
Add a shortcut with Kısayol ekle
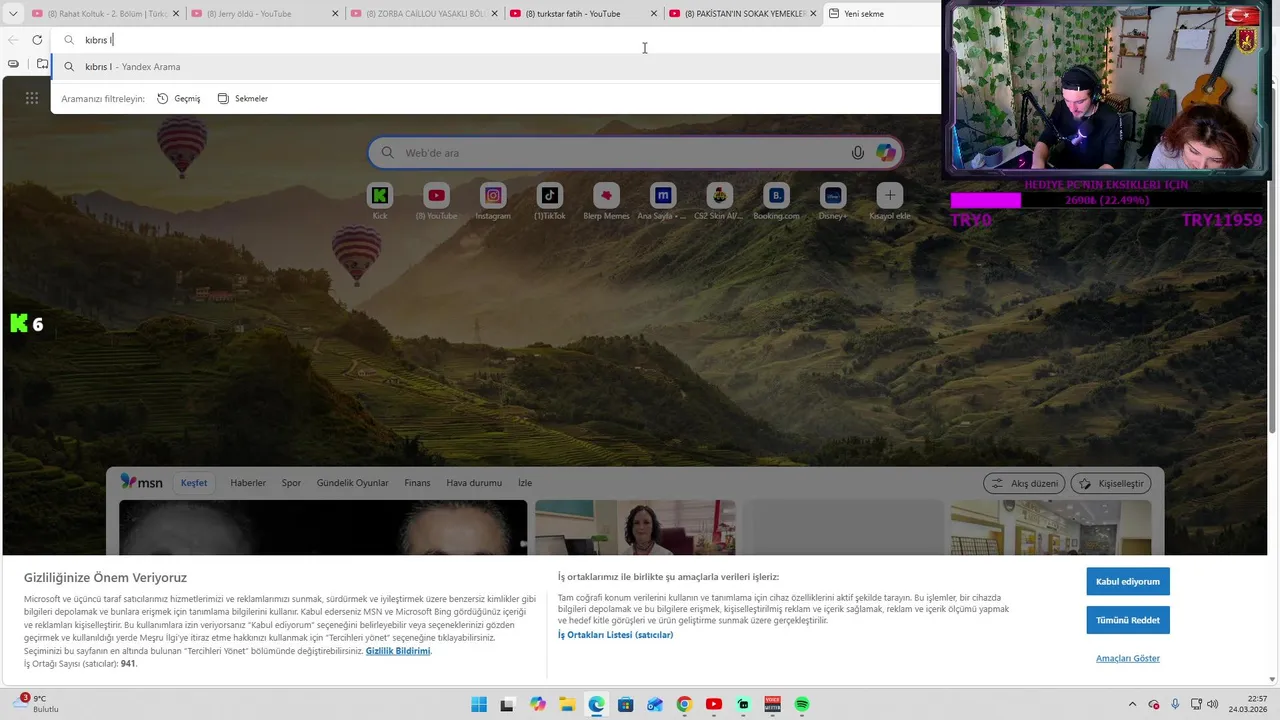tap(889, 201)
